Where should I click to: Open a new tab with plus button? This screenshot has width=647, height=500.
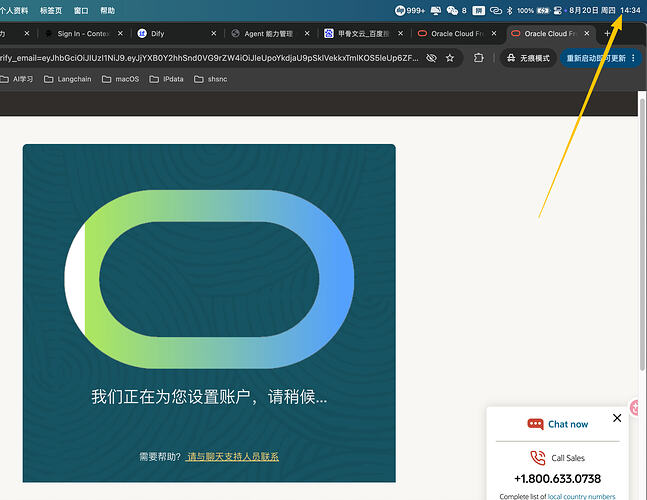pyautogui.click(x=607, y=33)
